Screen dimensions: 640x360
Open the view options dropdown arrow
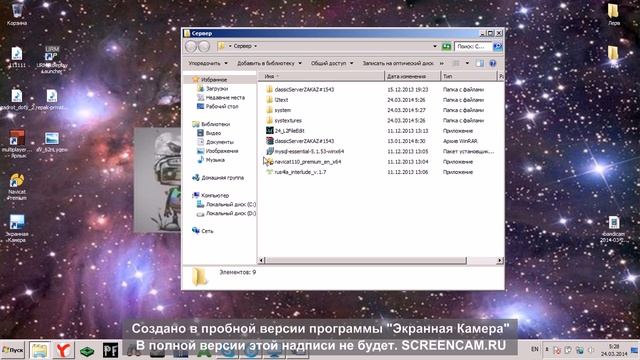(x=467, y=63)
